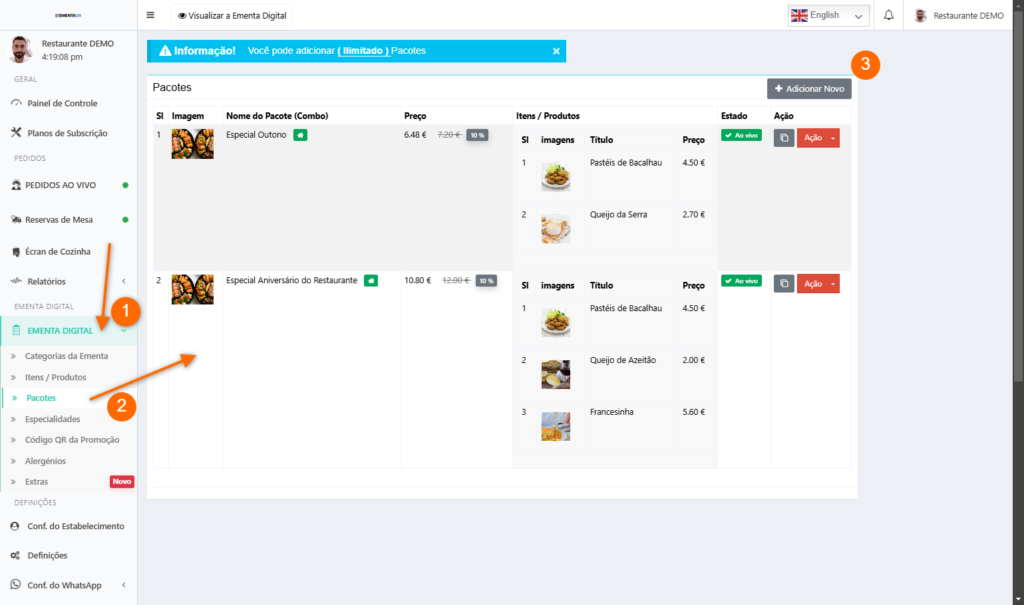Toggle Ao vivo status for Especial Aniversário
The image size is (1024, 605).
pyautogui.click(x=741, y=281)
